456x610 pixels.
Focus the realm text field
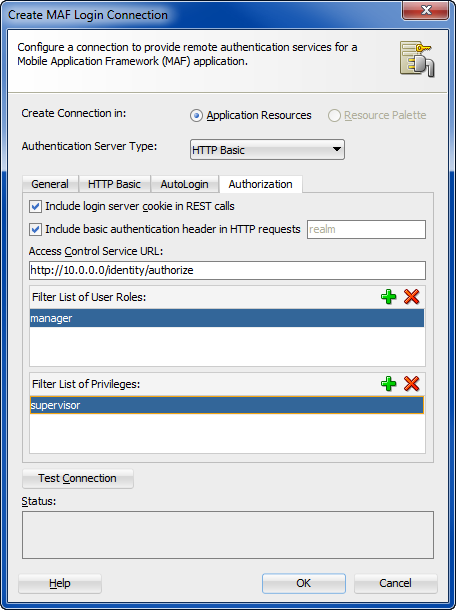tap(366, 229)
